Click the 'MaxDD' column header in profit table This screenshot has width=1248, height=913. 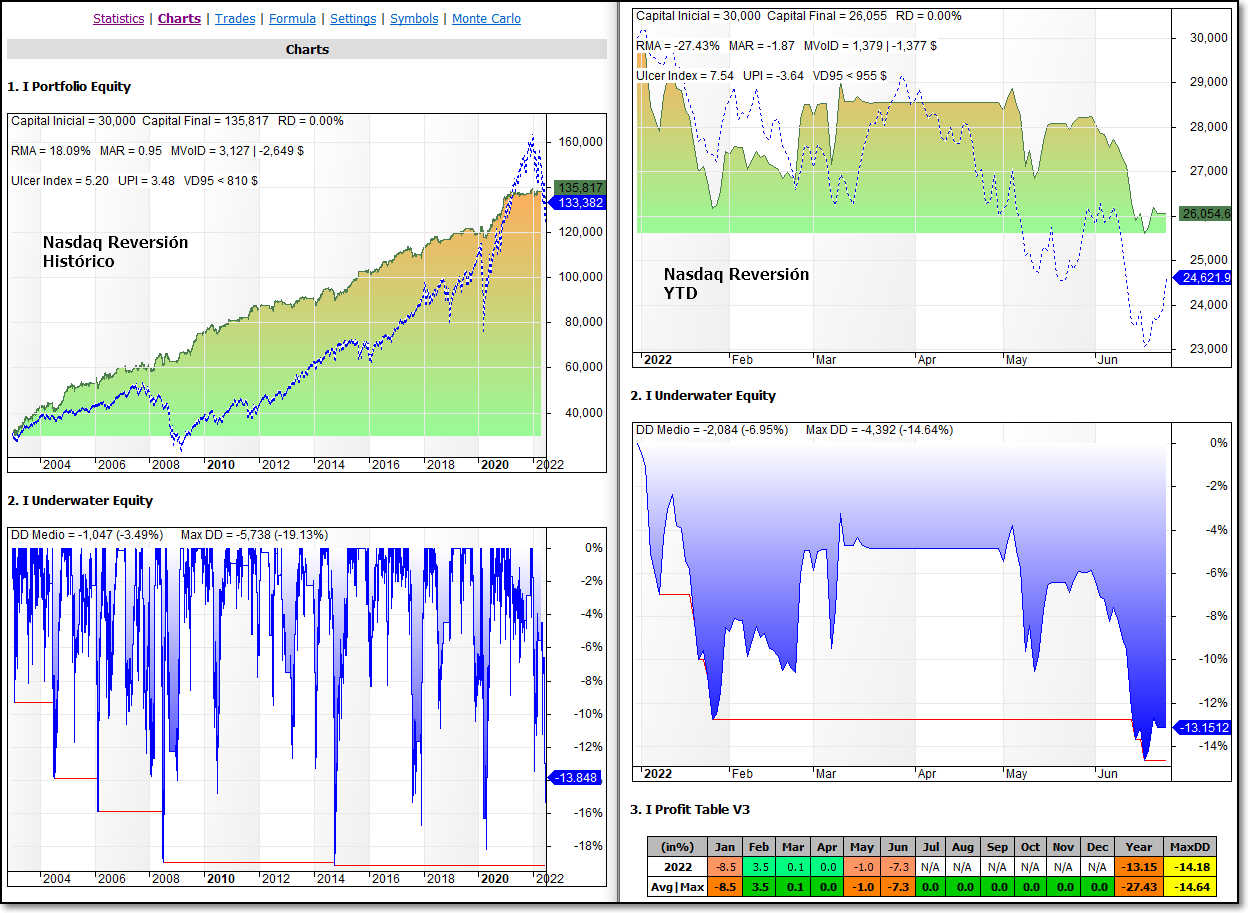(1190, 848)
